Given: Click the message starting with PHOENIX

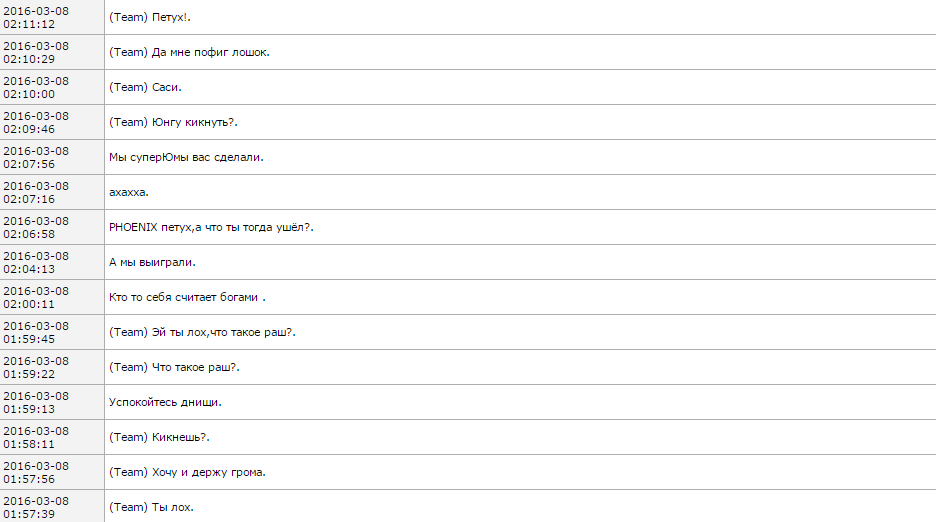Looking at the screenshot, I should (x=212, y=227).
